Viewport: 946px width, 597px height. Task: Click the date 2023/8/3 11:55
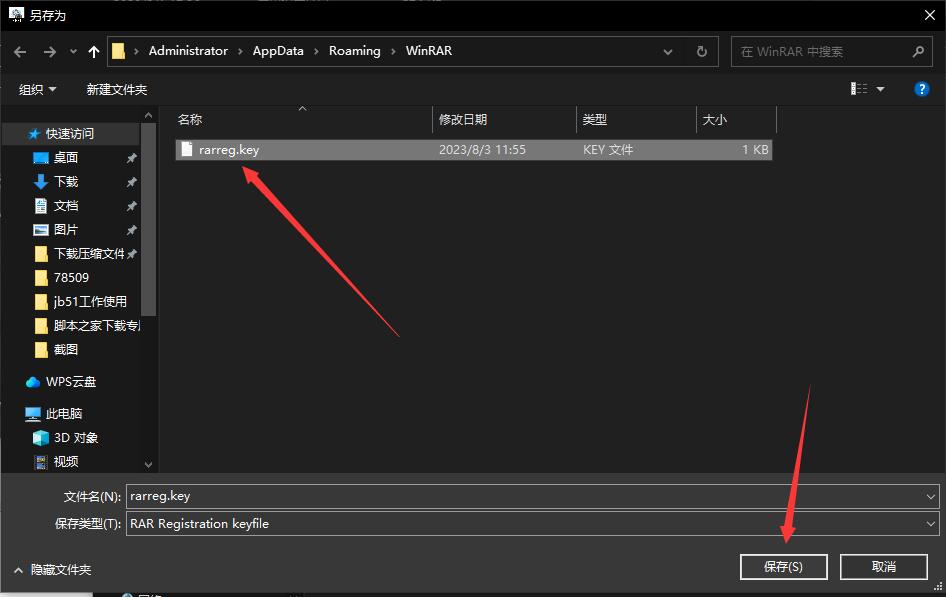(x=482, y=150)
